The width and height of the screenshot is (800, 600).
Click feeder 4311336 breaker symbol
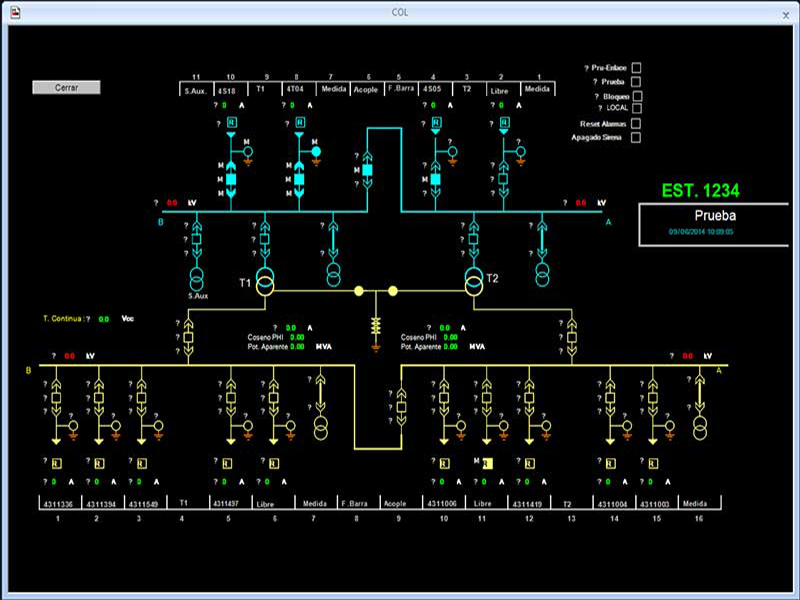(57, 397)
